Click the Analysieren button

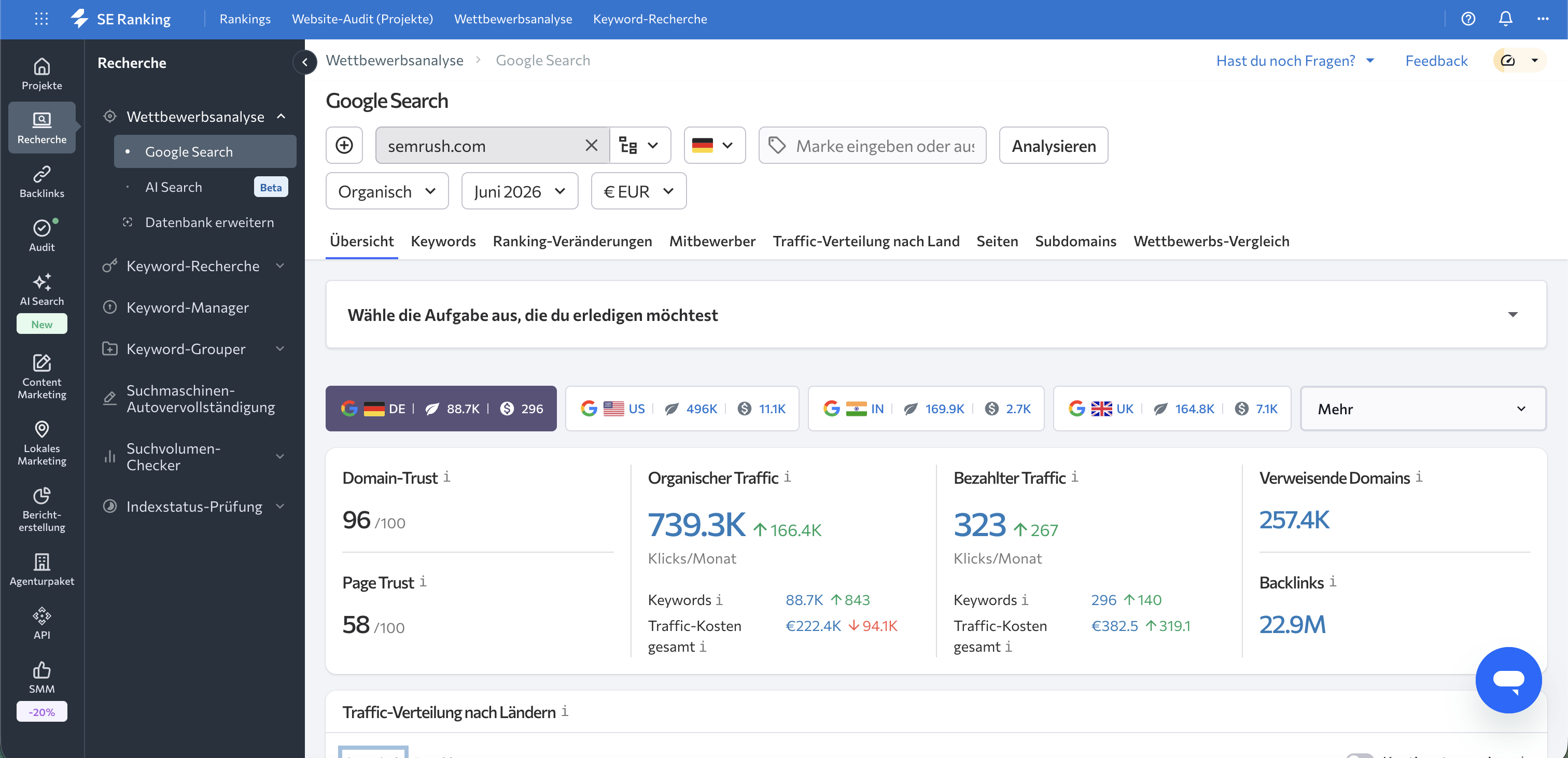coord(1054,145)
